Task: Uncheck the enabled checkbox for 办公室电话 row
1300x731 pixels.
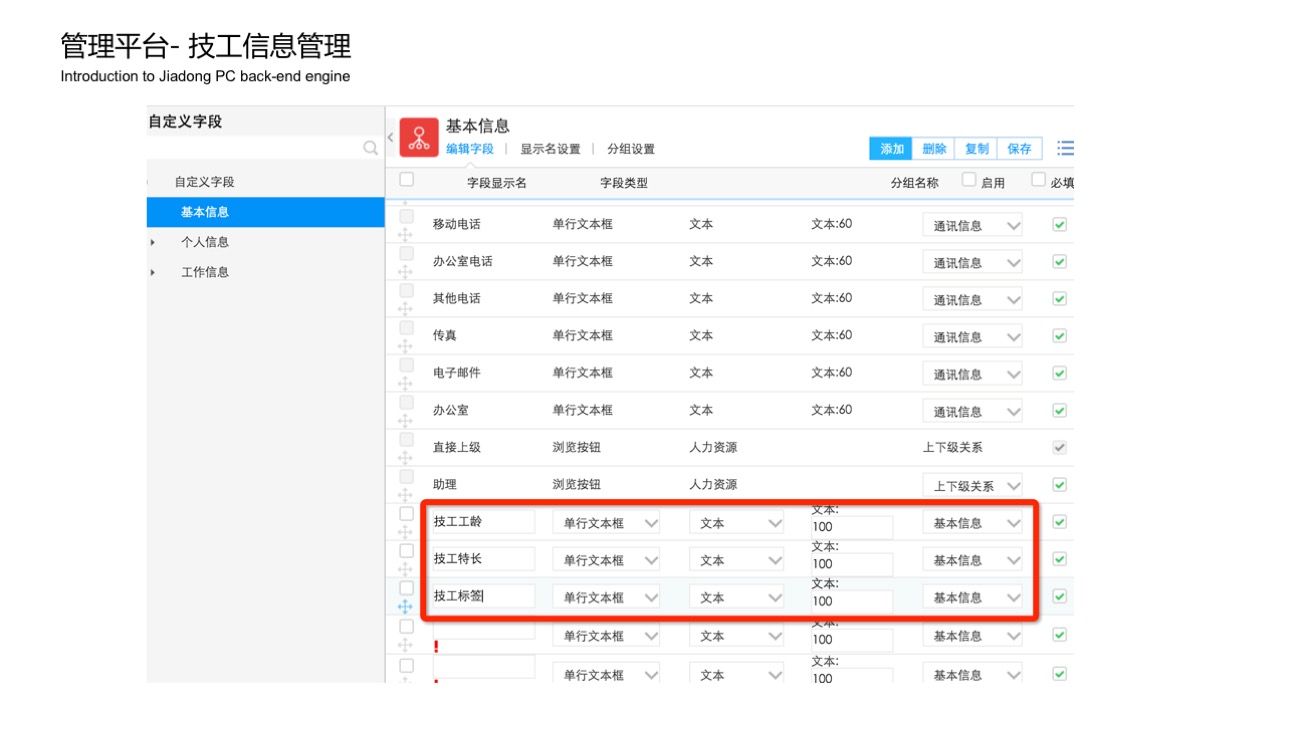Action: pos(1059,262)
